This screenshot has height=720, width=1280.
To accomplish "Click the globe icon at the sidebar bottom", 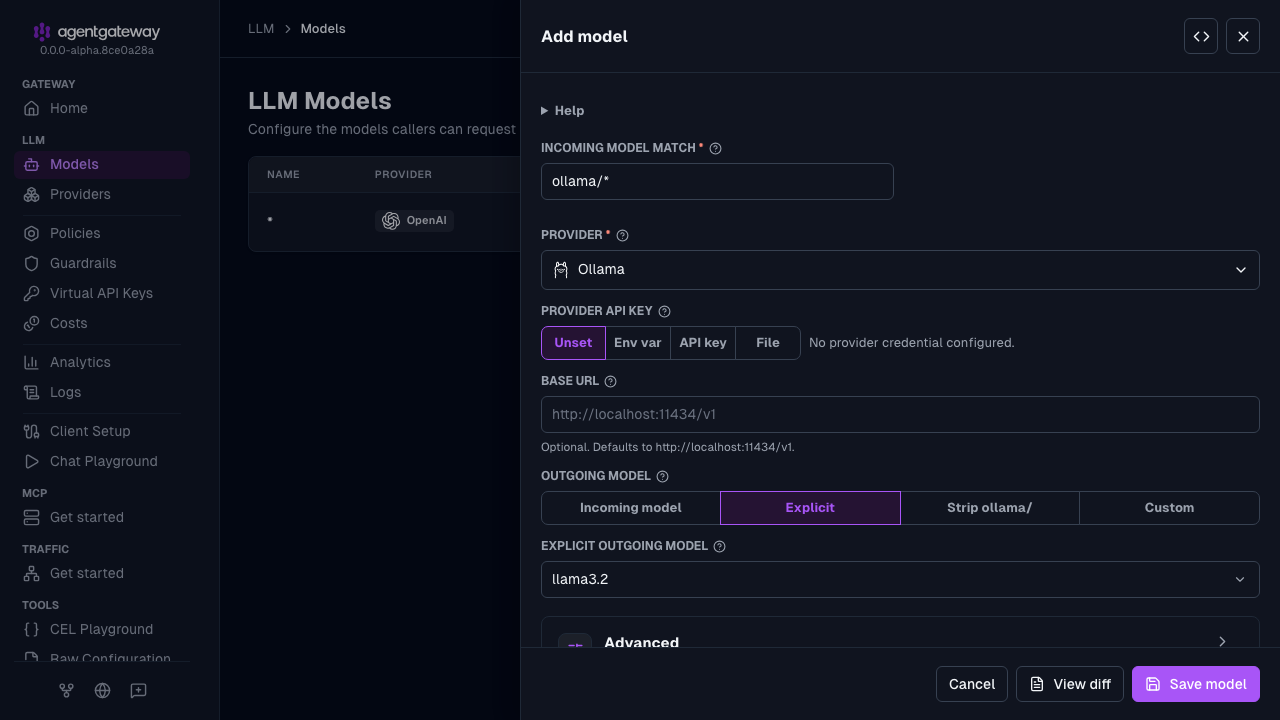I will point(102,690).
